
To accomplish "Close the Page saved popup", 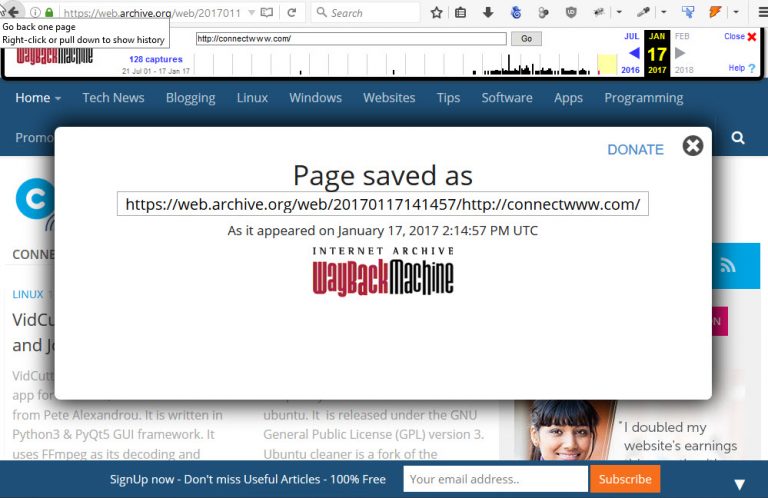I will (x=692, y=146).
